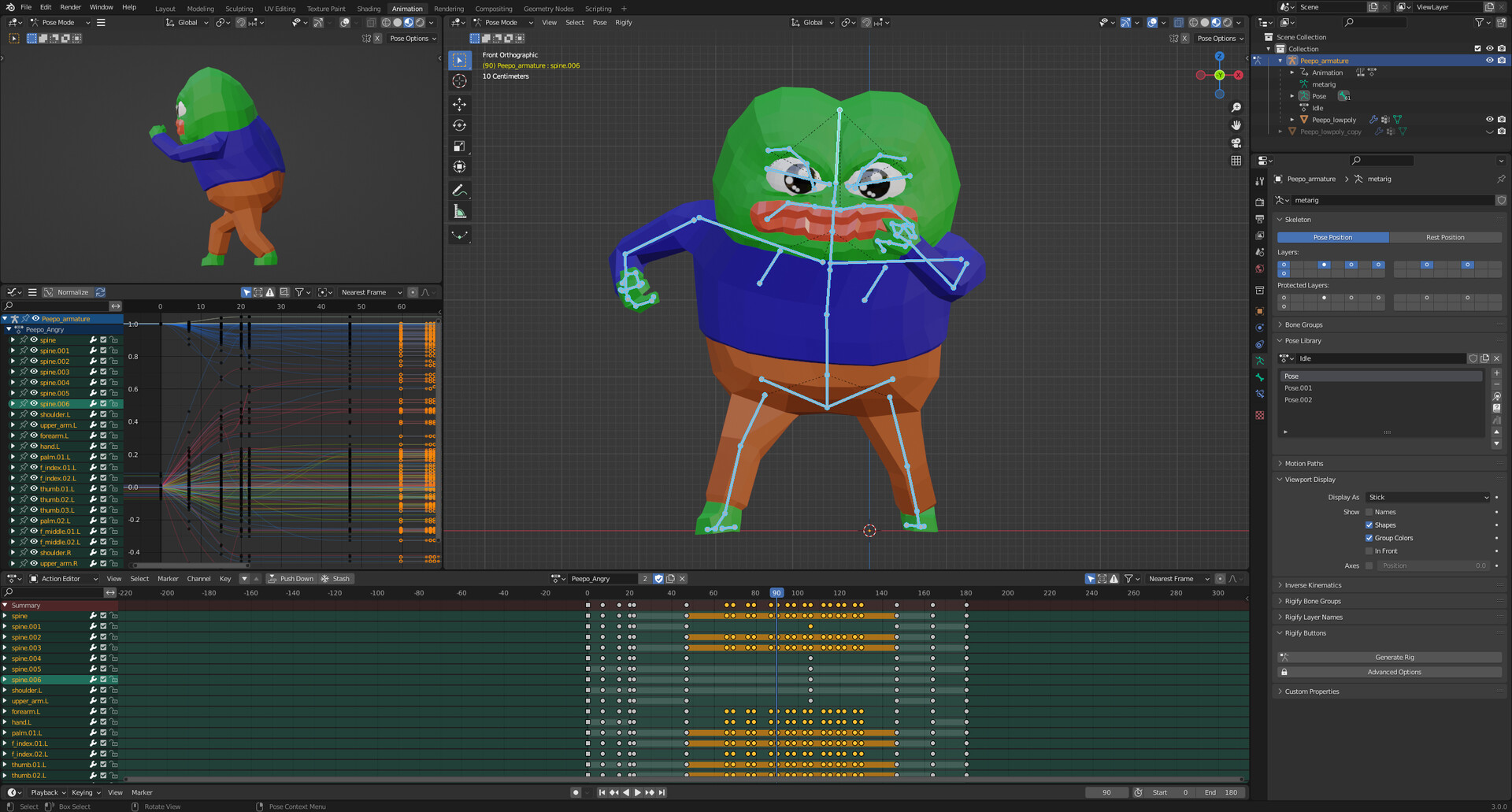Image resolution: width=1512 pixels, height=812 pixels.
Task: Expand the Inverse Kinematics panel
Action: click(x=1311, y=584)
